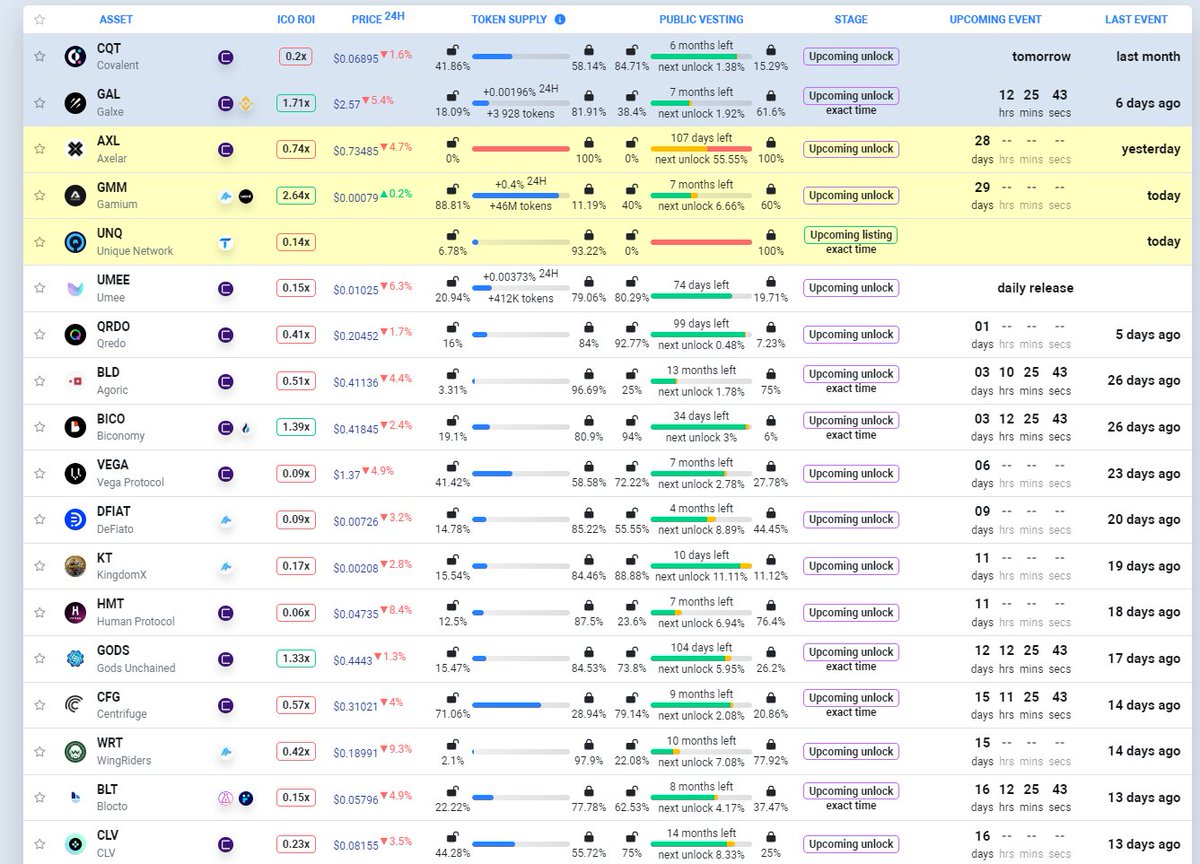Open the Centrifuge CFG logo icon
This screenshot has width=1200, height=864.
point(75,705)
